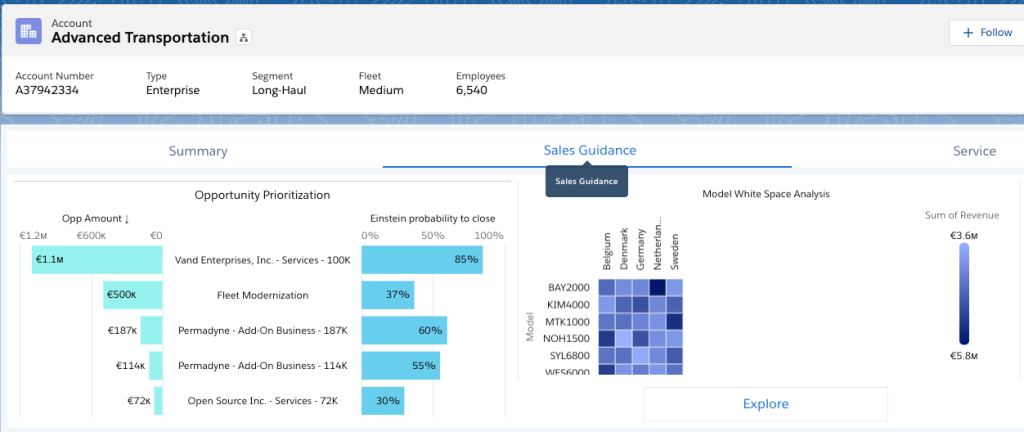Screen dimensions: 1024x432
Task: Select Permadyne - Add-On Business - 187K
Action: [x=263, y=330]
